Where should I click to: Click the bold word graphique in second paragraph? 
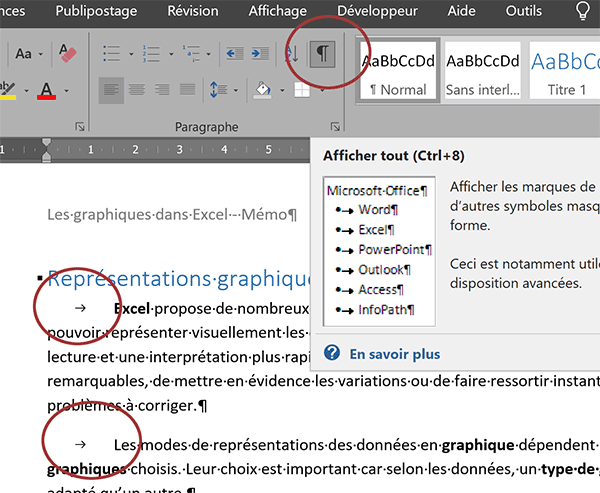click(478, 445)
